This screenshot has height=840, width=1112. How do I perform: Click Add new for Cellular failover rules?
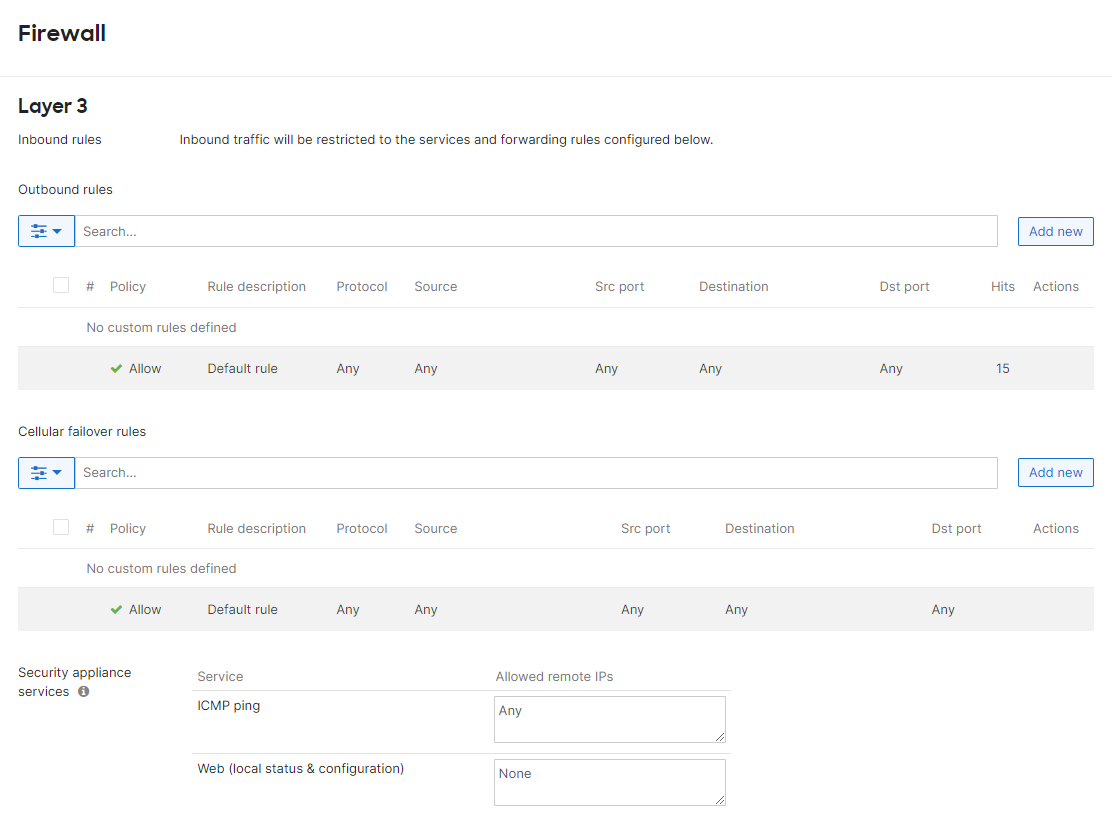pyautogui.click(x=1055, y=472)
